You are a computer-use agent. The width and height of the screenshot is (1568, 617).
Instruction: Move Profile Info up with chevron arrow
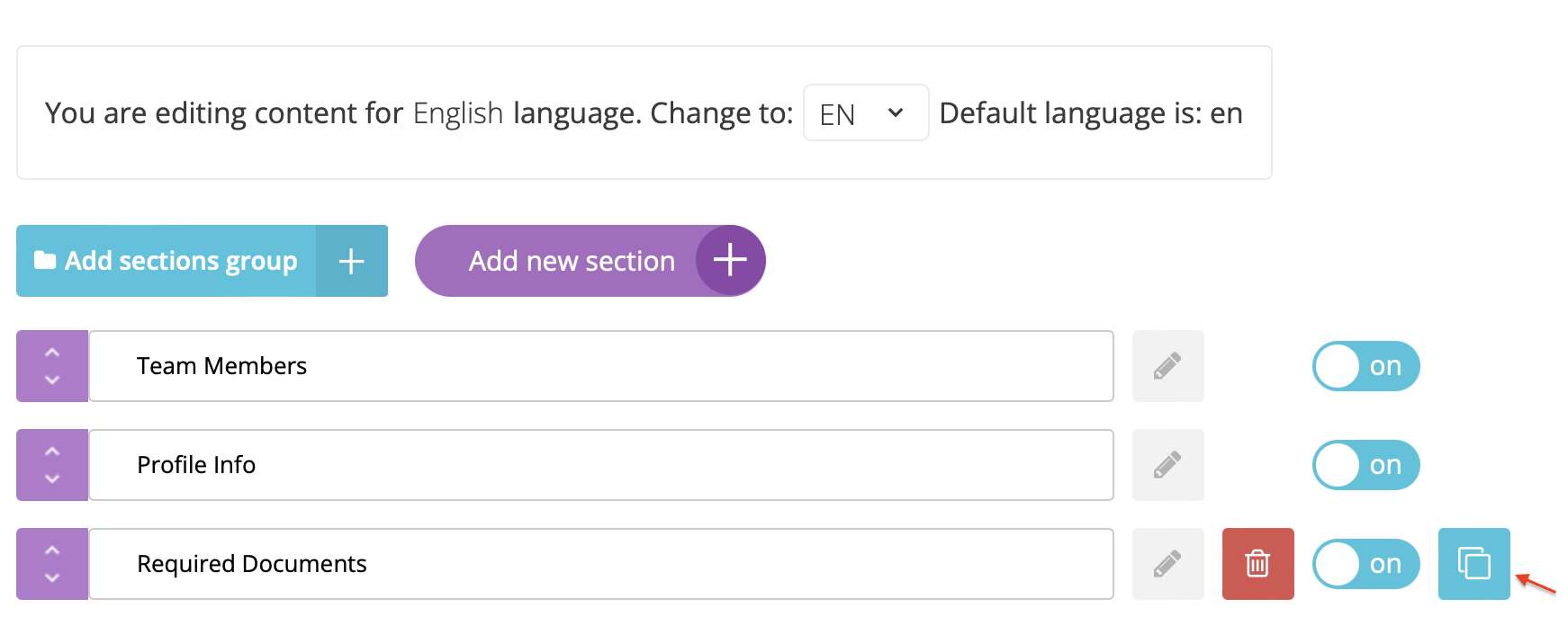pyautogui.click(x=52, y=452)
